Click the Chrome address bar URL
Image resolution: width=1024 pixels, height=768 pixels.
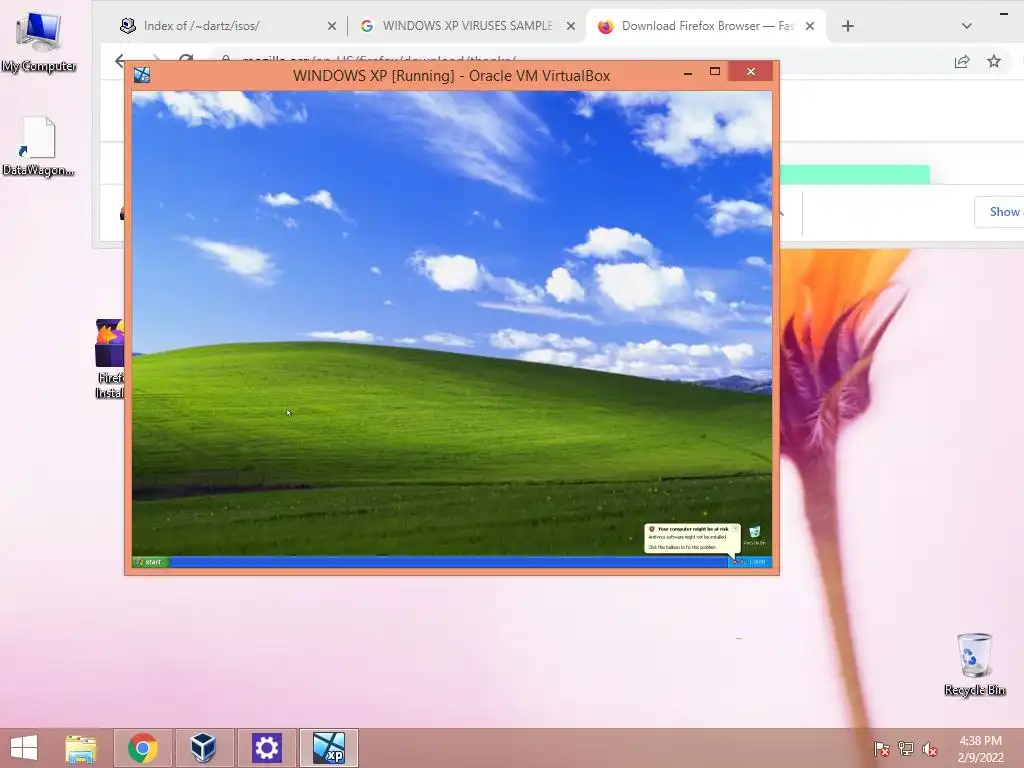[379, 59]
